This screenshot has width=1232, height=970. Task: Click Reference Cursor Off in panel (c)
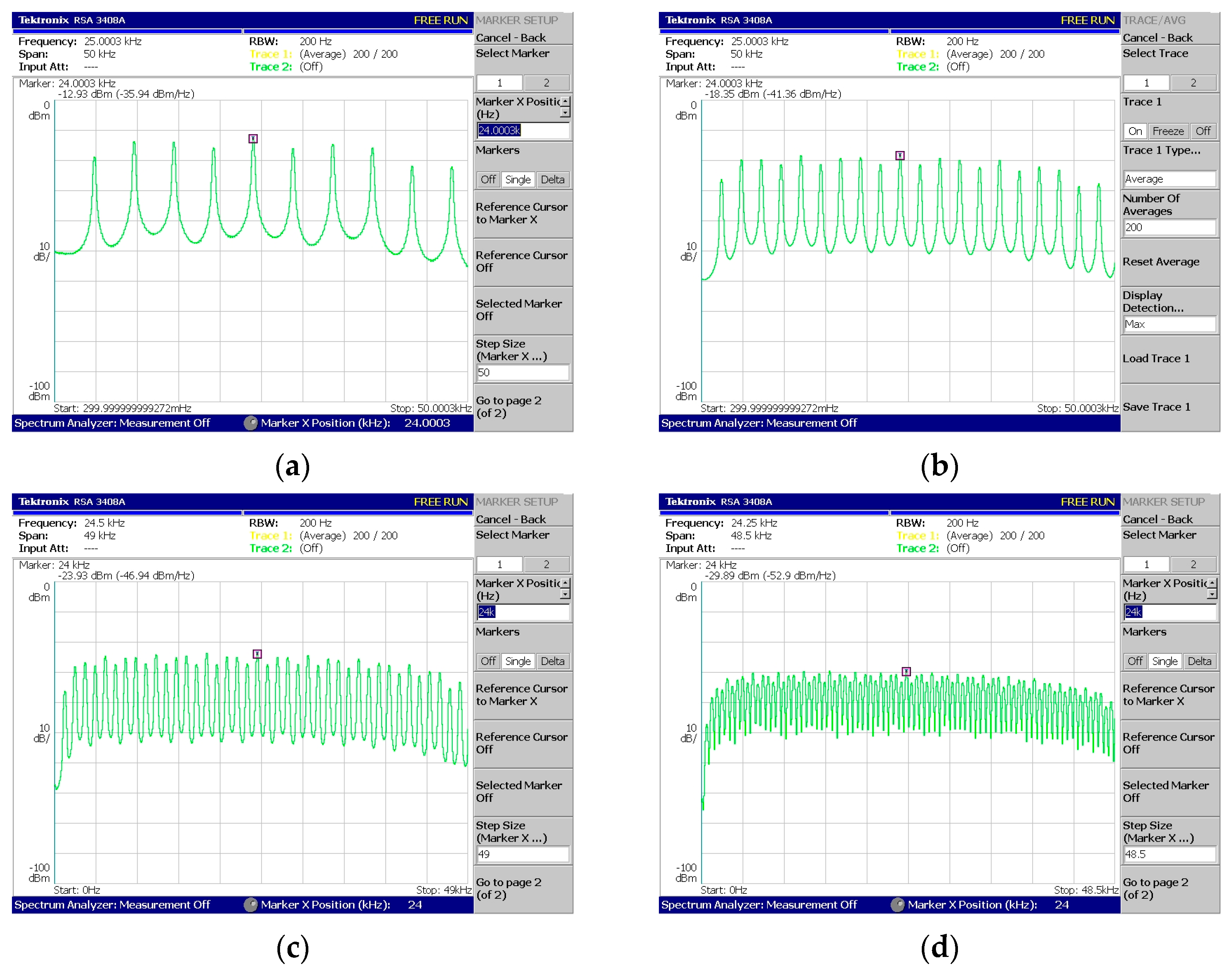(x=524, y=743)
